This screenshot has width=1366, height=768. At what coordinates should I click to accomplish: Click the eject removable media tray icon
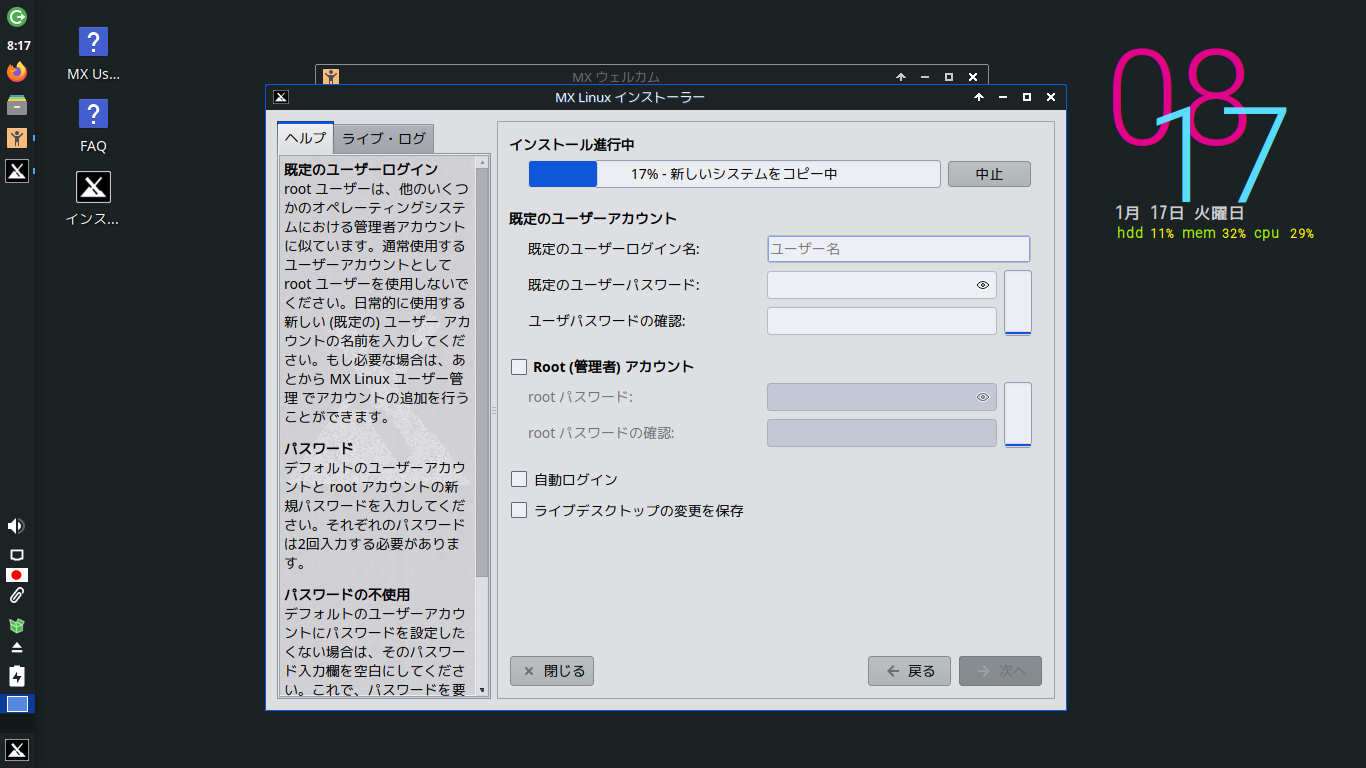coord(17,648)
